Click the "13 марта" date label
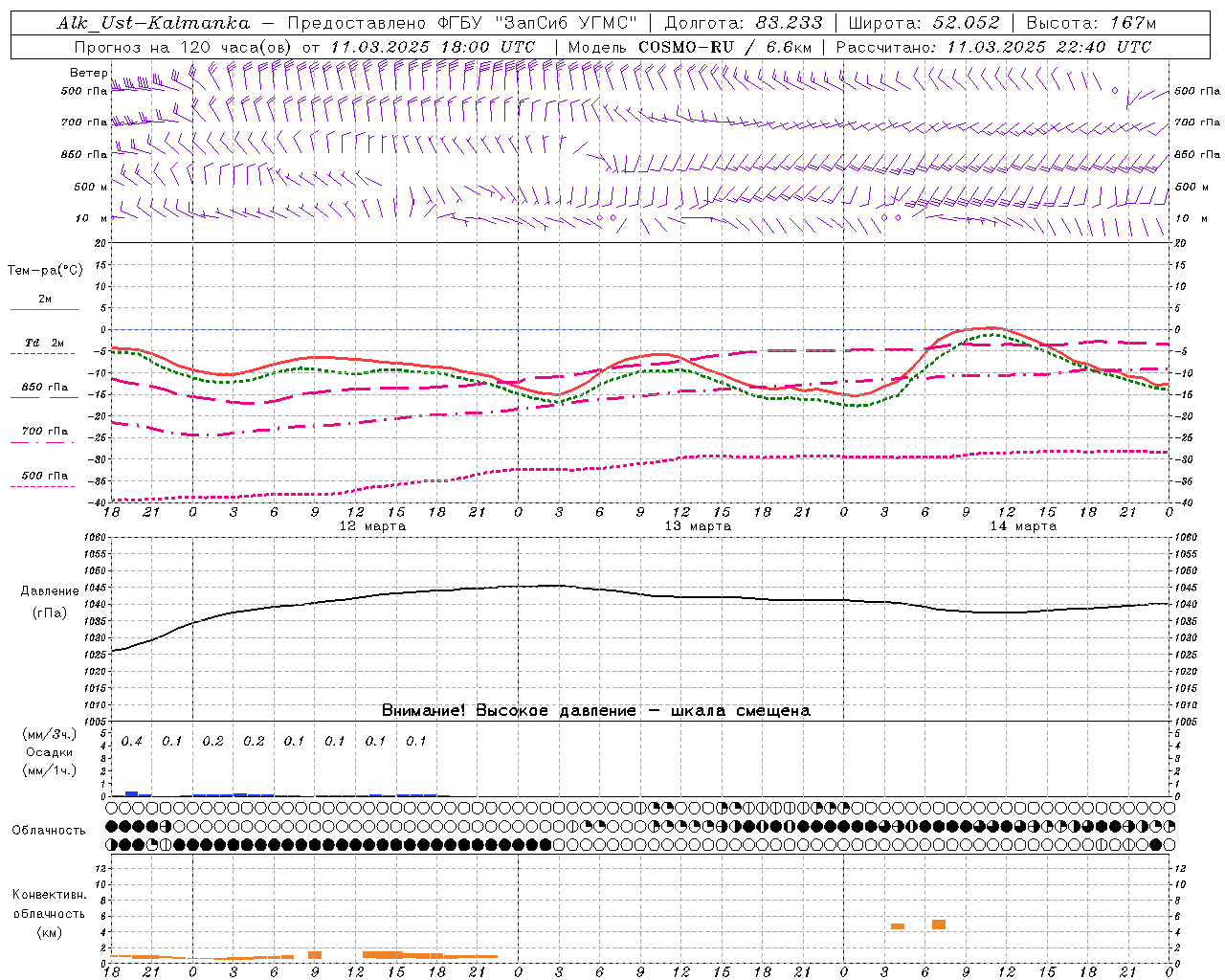 (x=699, y=526)
